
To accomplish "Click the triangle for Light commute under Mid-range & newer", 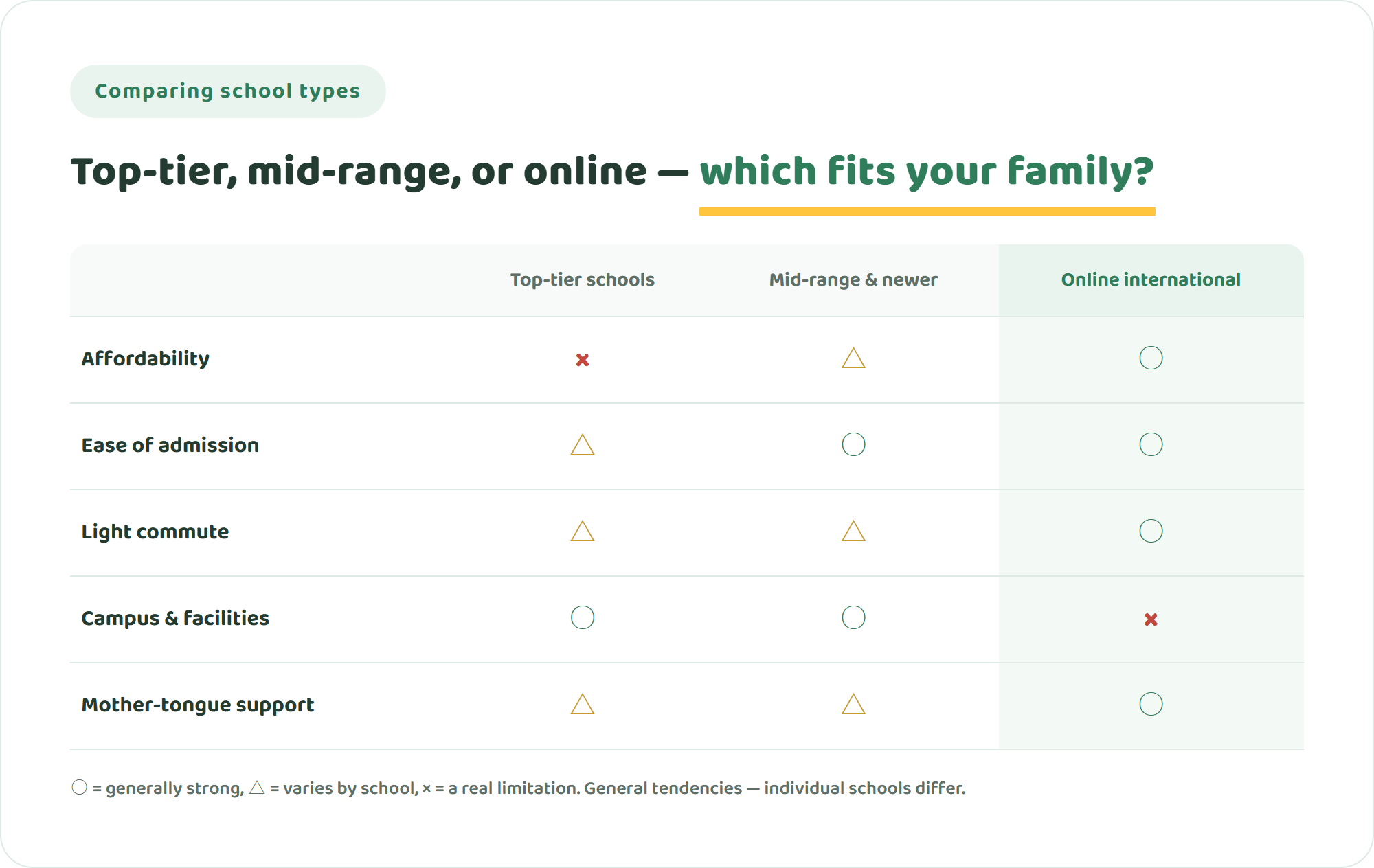I will point(853,531).
